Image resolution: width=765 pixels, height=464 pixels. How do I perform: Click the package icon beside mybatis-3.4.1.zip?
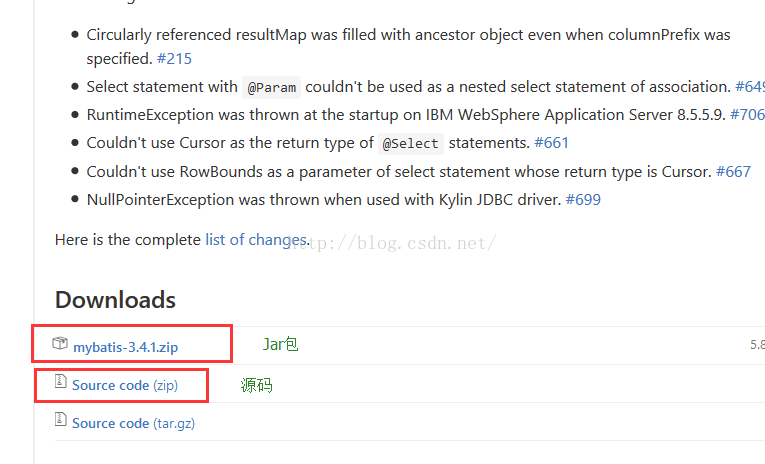click(60, 343)
